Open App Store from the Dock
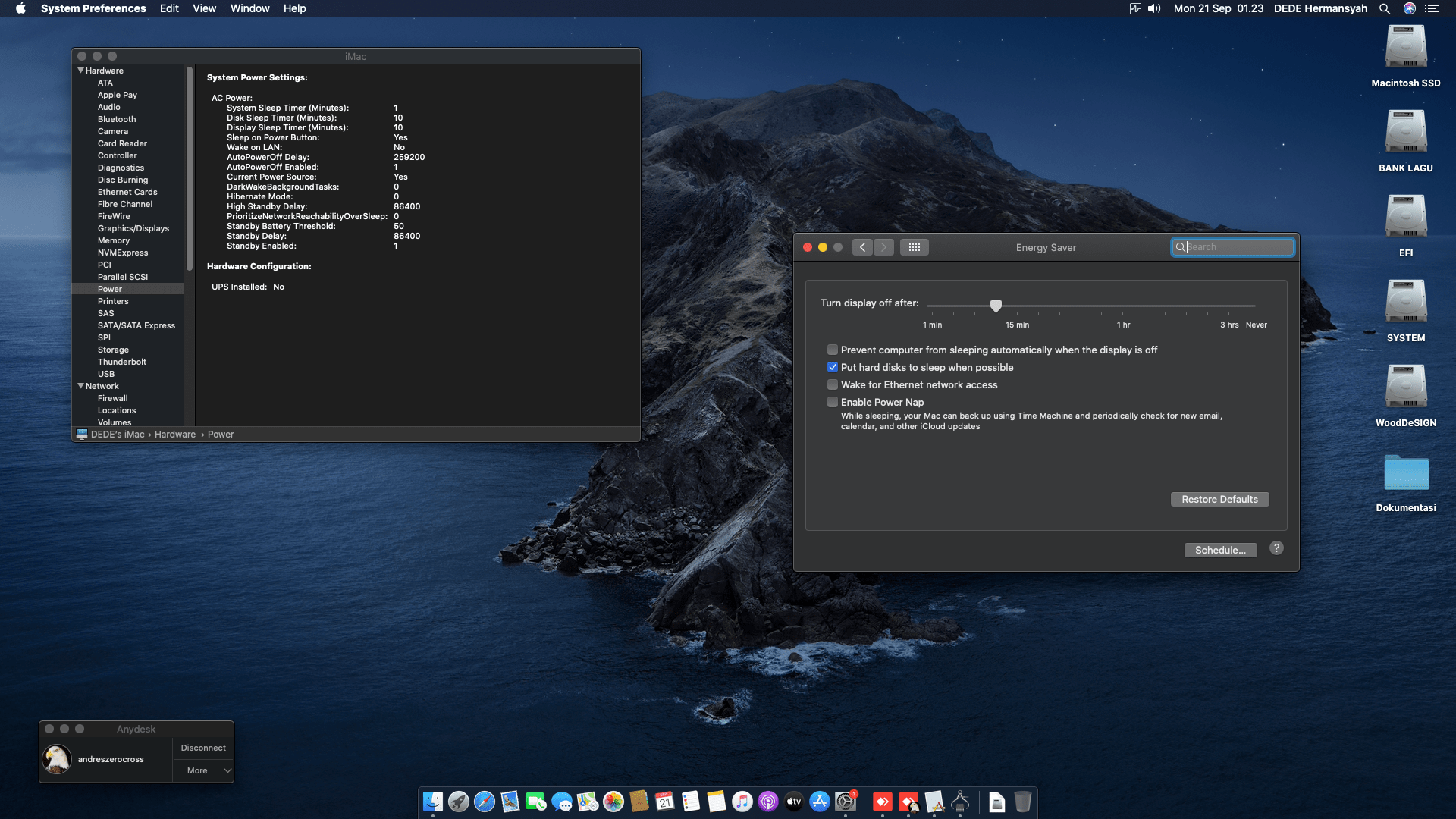This screenshot has height=819, width=1456. [x=819, y=802]
